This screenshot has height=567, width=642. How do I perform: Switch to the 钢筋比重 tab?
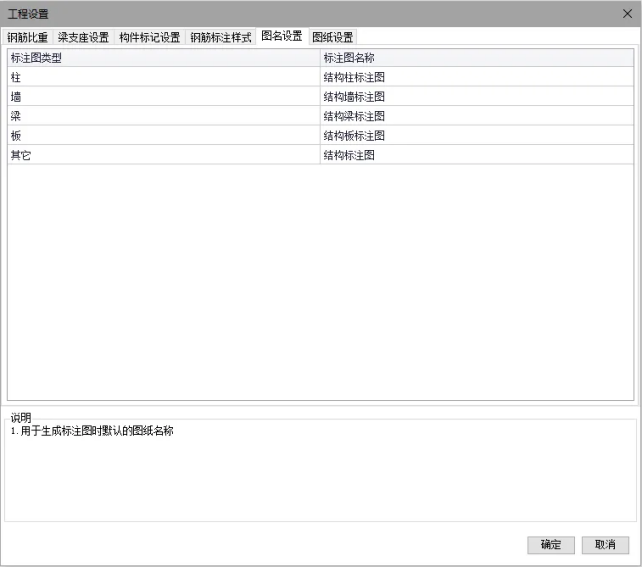pyautogui.click(x=28, y=37)
